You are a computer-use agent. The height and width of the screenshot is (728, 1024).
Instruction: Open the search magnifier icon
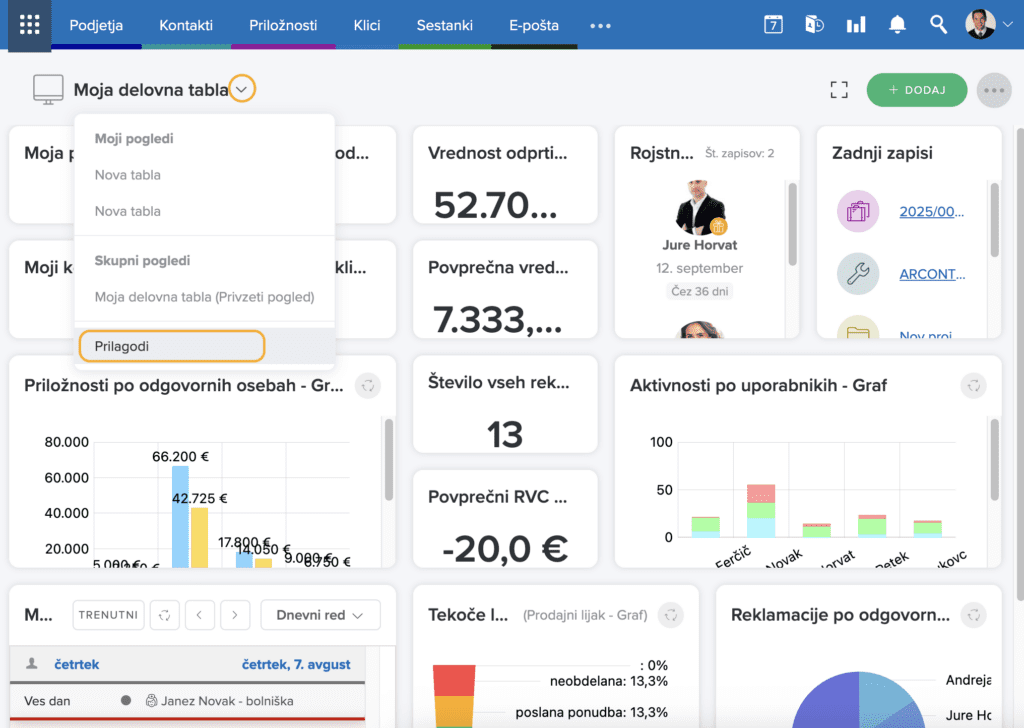pyautogui.click(x=938, y=25)
